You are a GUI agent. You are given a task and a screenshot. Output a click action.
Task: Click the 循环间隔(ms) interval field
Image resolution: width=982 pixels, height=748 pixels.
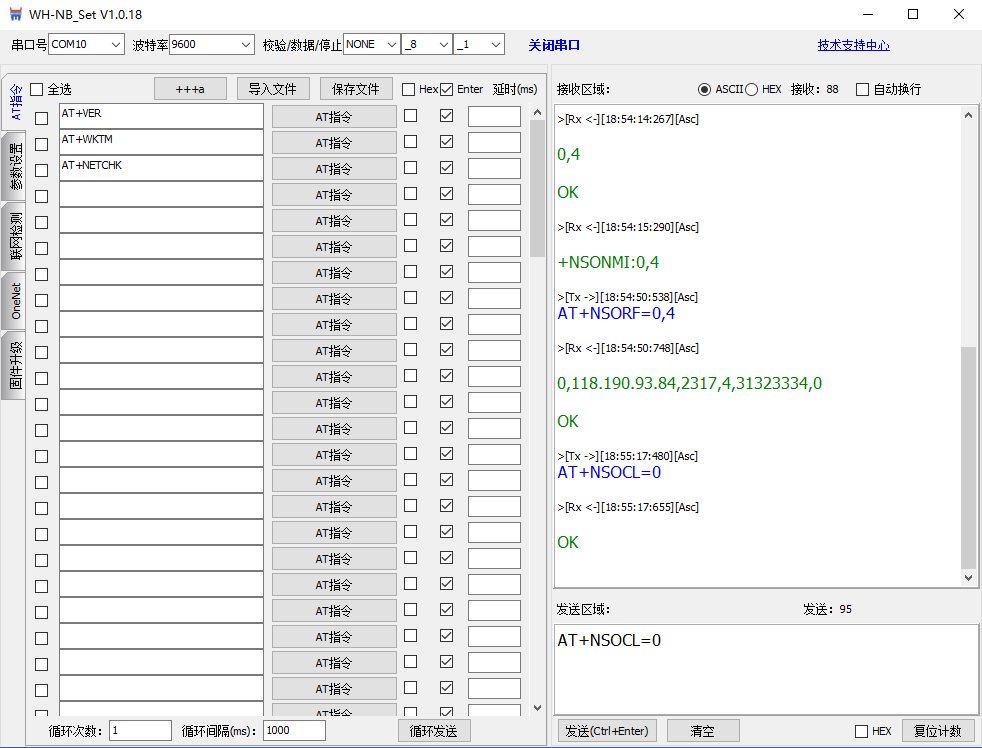[294, 730]
